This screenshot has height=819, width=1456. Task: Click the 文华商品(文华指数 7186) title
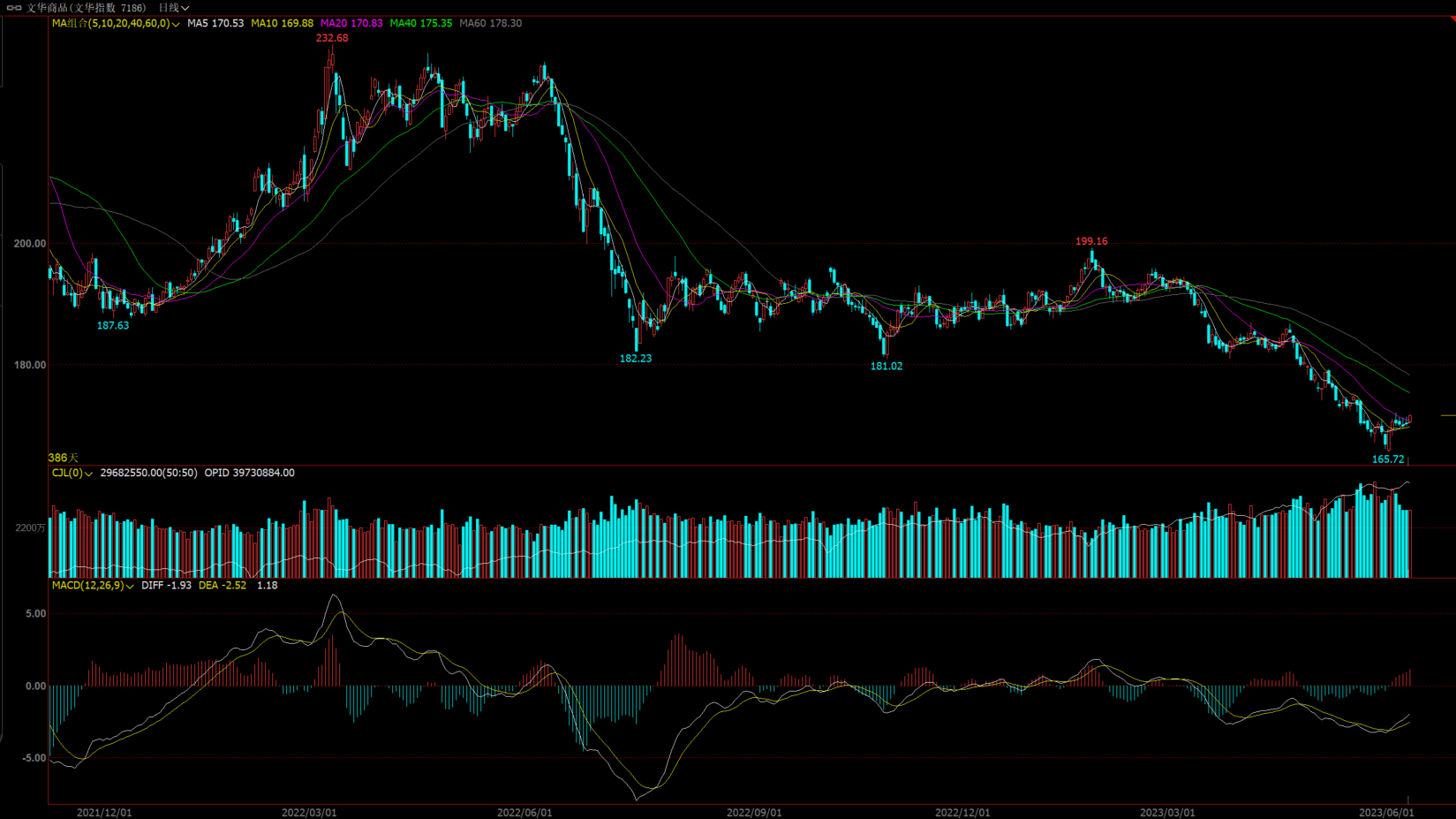86,8
